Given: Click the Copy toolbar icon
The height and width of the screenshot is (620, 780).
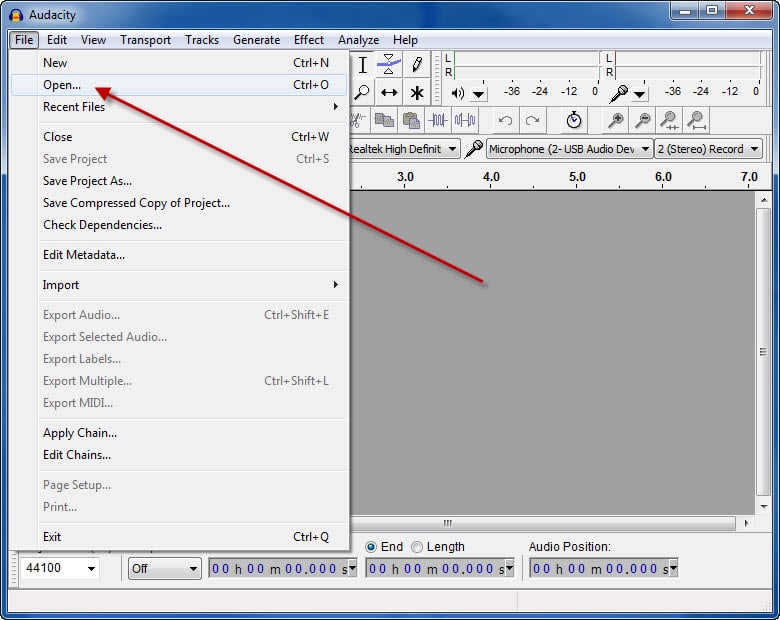Looking at the screenshot, I should [384, 120].
